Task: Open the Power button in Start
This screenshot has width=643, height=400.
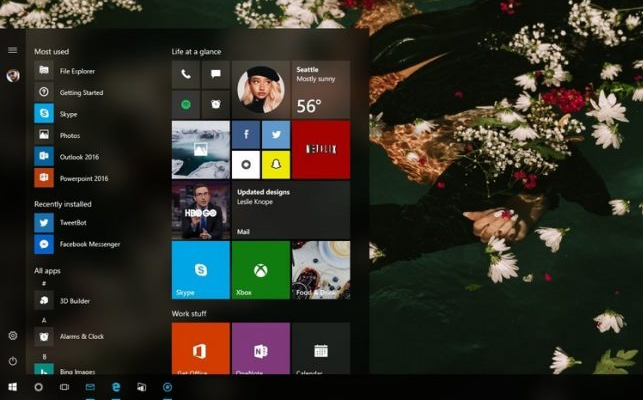Action: click(12, 360)
